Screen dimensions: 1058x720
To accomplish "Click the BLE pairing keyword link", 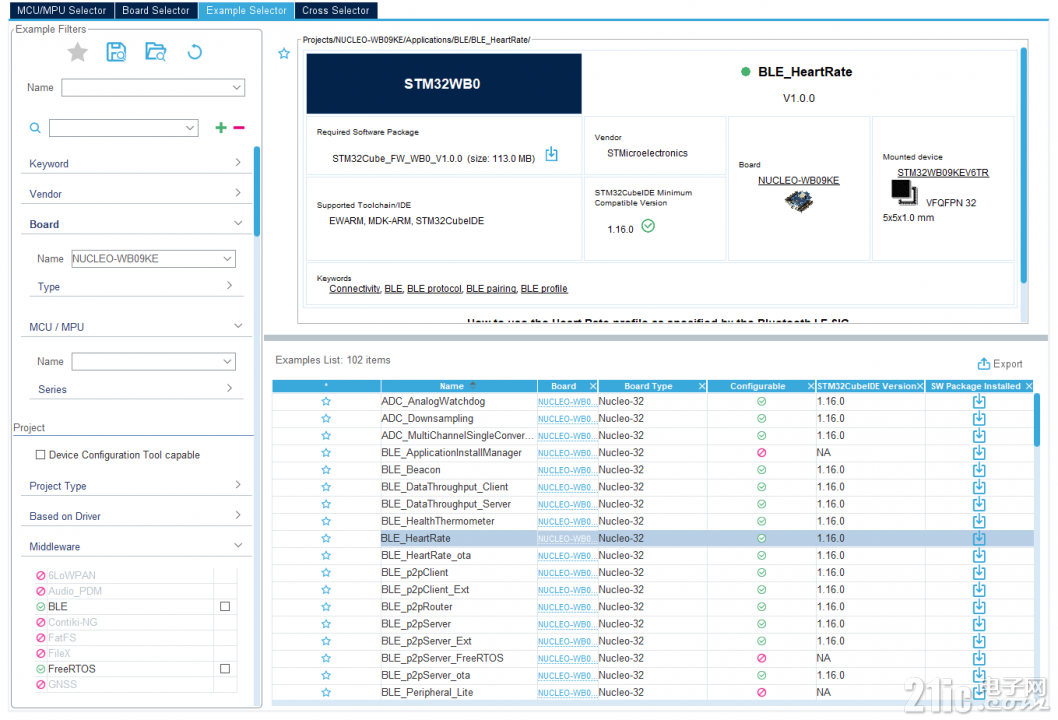I will coord(491,289).
